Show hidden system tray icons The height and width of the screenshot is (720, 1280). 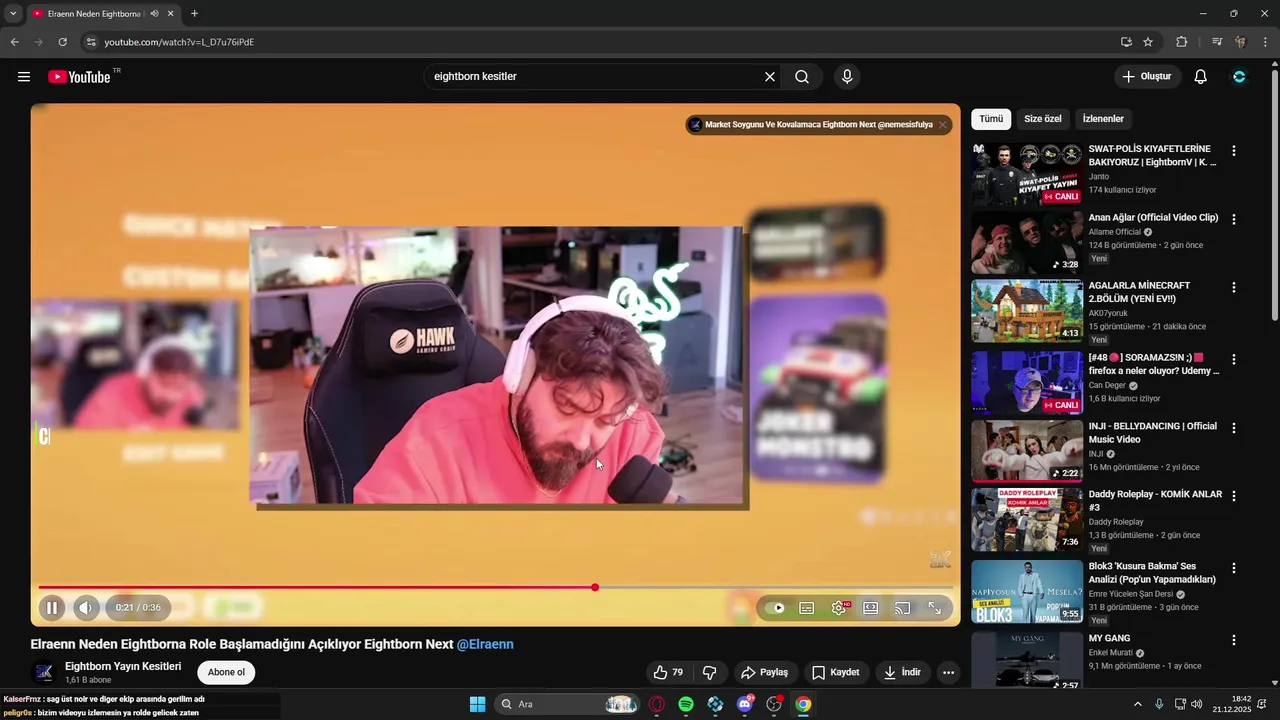point(1137,704)
